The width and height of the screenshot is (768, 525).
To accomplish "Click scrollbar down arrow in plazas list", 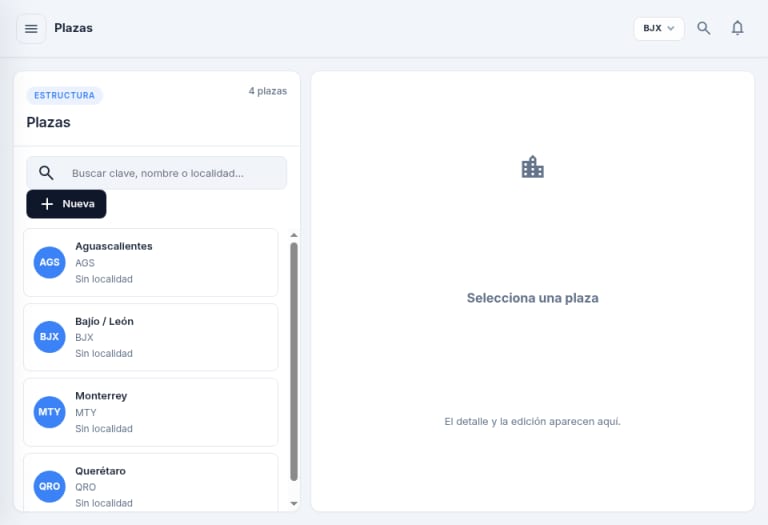I will (294, 503).
